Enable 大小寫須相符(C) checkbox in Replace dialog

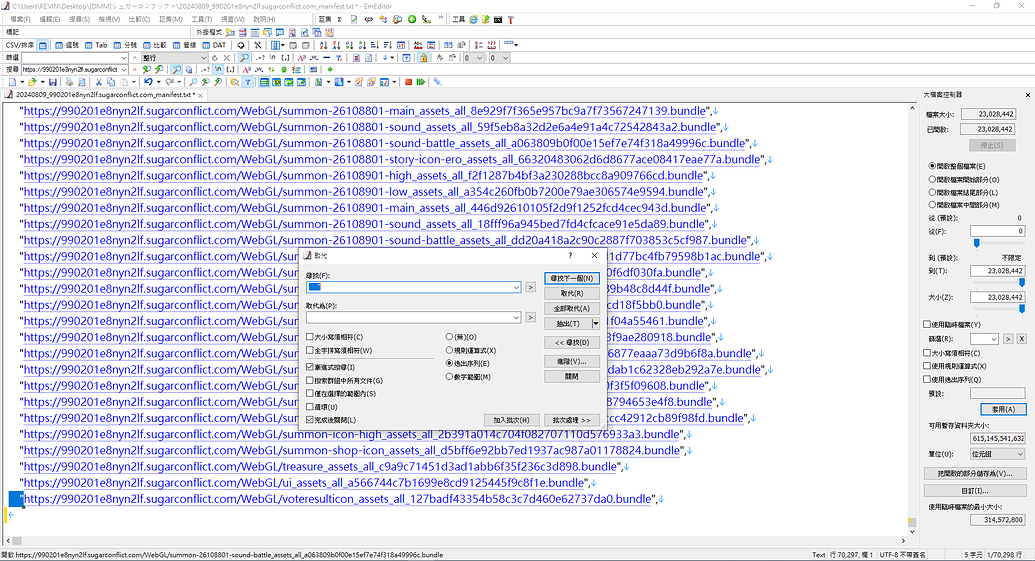(310, 337)
